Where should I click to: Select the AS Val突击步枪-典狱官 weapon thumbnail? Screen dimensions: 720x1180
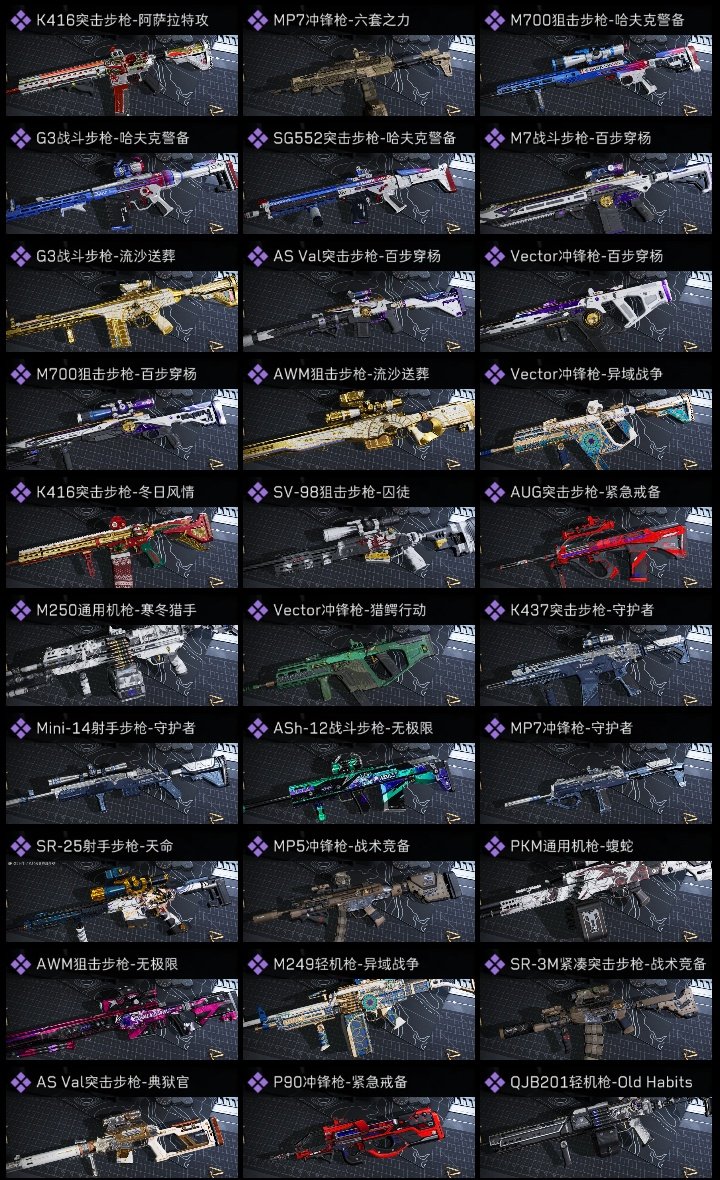click(122, 1137)
